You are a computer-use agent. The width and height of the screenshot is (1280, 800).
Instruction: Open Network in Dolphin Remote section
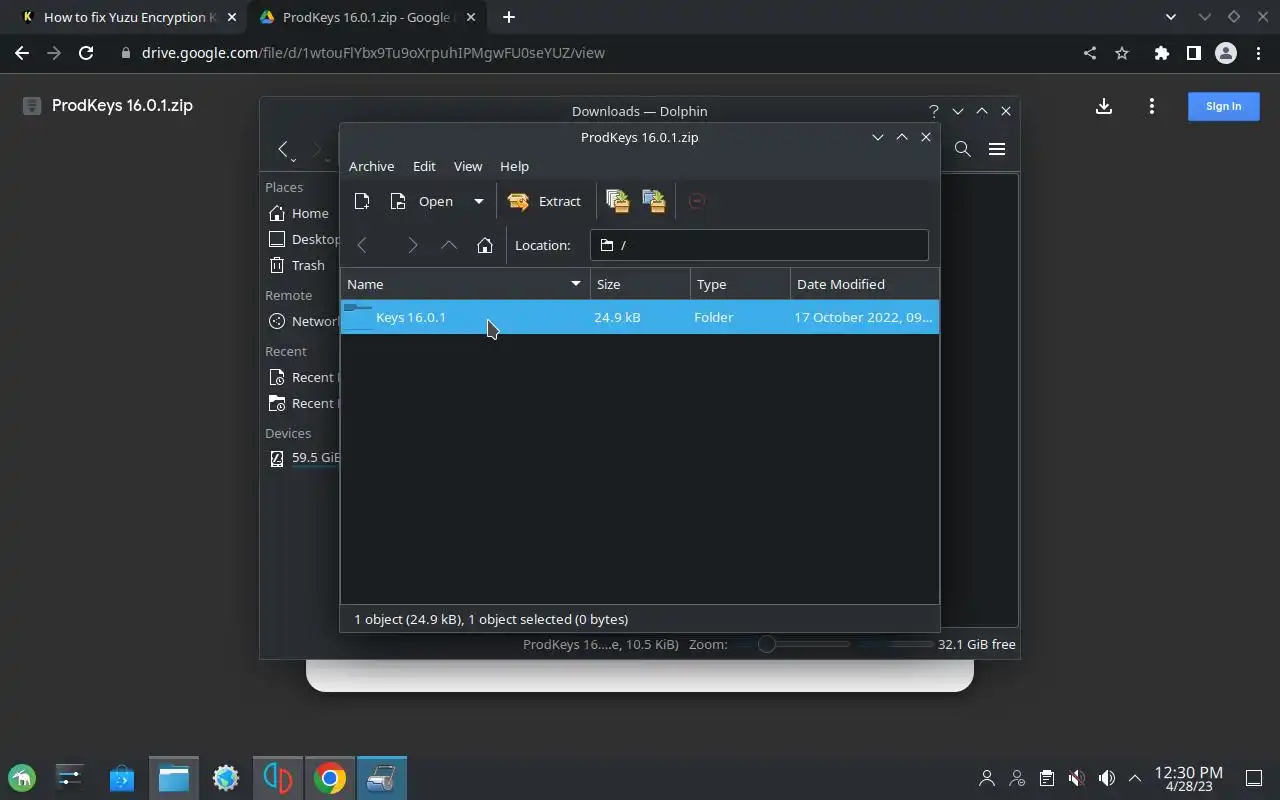[x=303, y=321]
